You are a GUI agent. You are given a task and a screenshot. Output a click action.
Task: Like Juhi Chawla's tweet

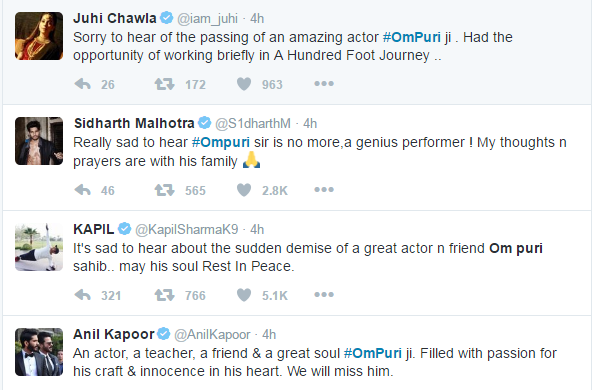pyautogui.click(x=244, y=84)
